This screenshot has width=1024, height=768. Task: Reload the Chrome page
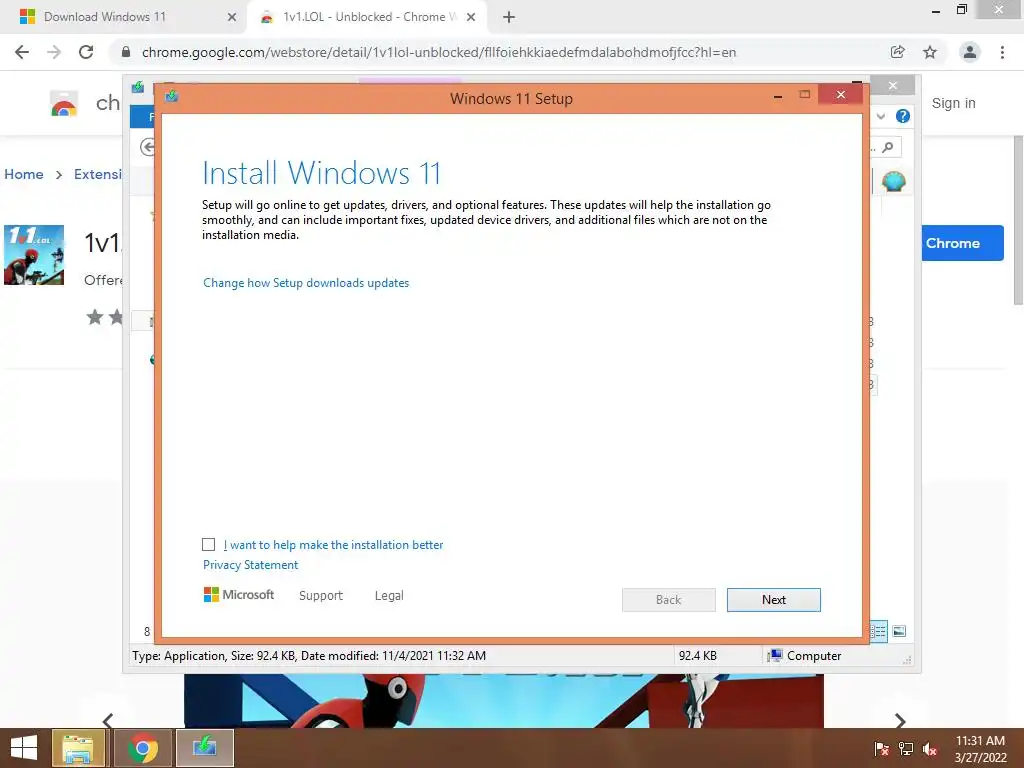click(x=86, y=52)
